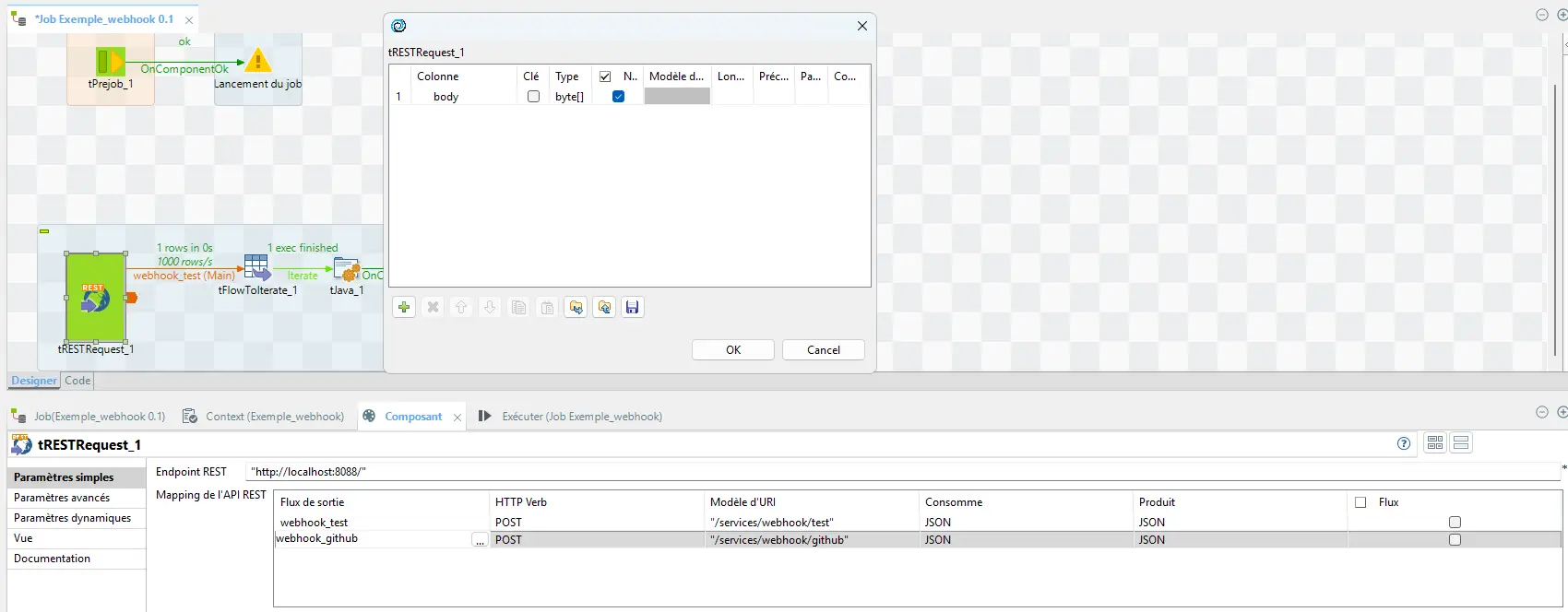This screenshot has width=1568, height=612.
Task: Cancel the schema dialog
Action: [x=824, y=350]
